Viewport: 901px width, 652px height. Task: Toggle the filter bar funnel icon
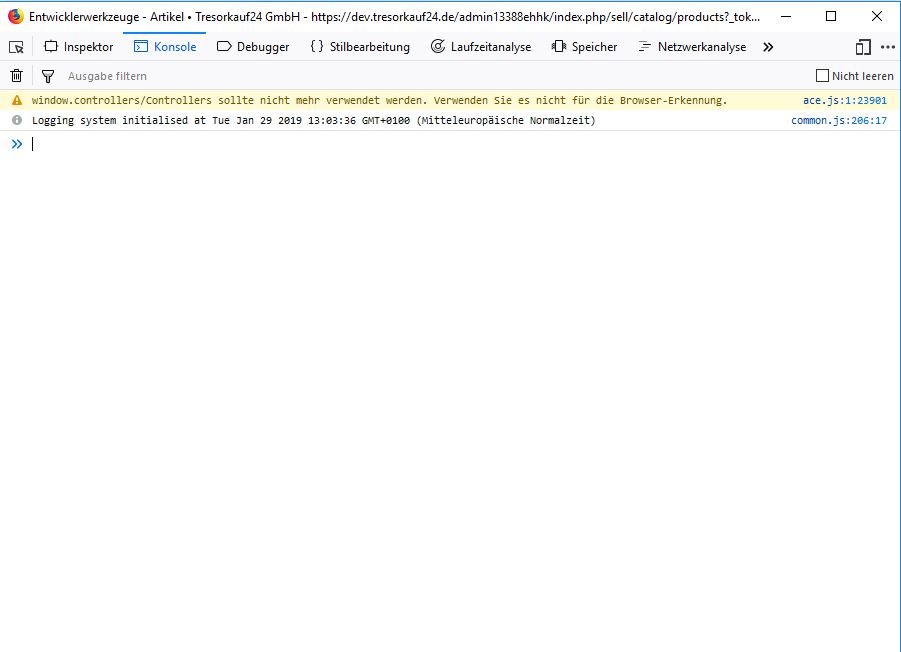48,76
